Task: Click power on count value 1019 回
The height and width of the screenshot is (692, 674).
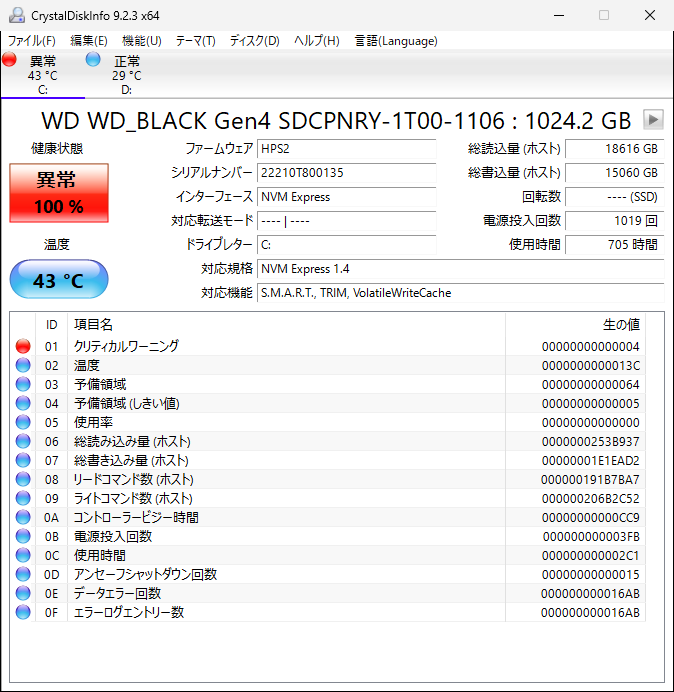Action: pos(614,221)
